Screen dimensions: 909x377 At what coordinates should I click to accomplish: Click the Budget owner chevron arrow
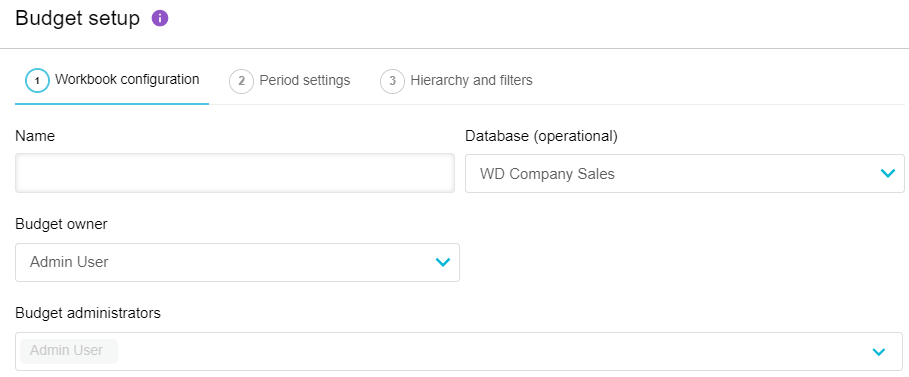click(x=443, y=262)
